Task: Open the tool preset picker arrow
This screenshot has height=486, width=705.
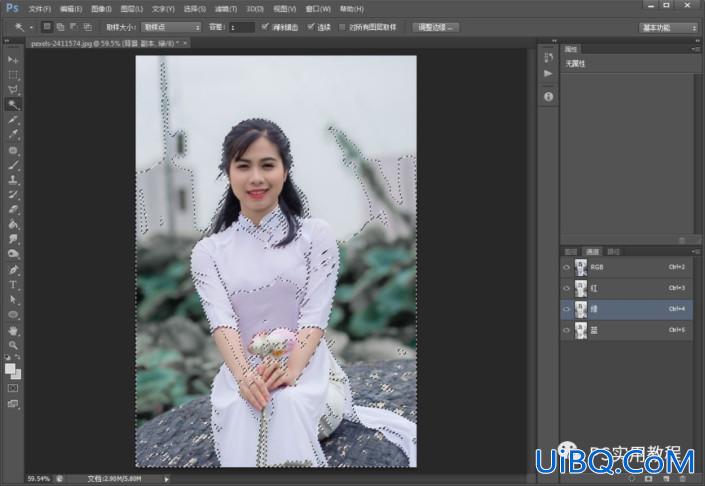Action: coord(31,27)
